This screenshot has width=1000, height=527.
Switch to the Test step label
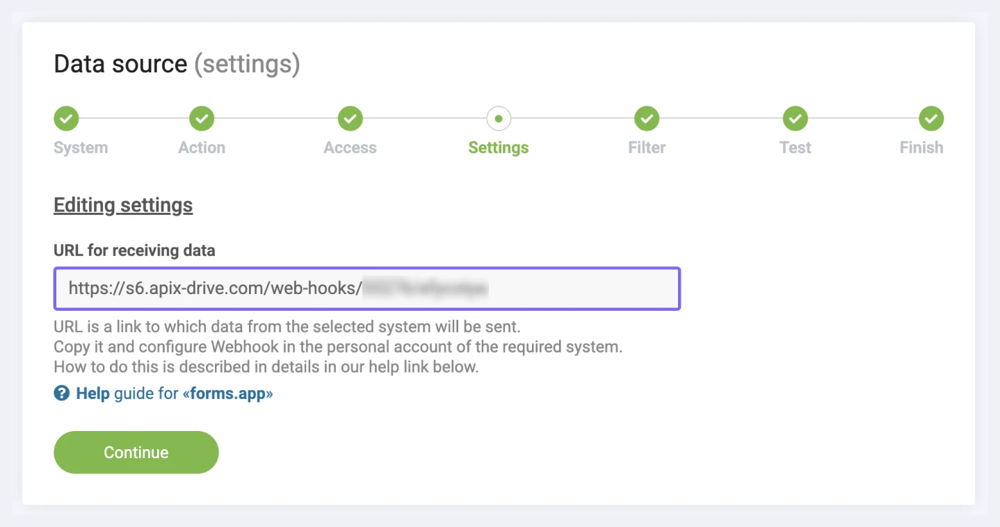pos(795,147)
